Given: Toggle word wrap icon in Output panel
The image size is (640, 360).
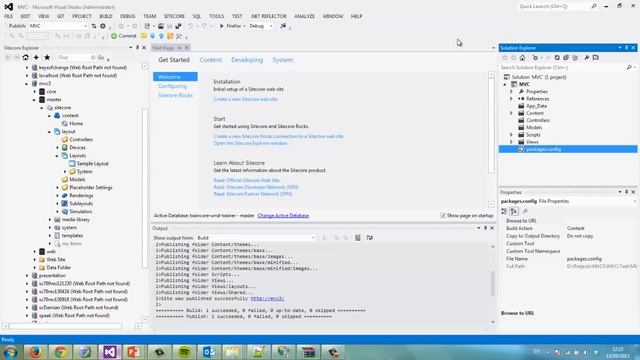Looking at the screenshot, I should coord(369,238).
